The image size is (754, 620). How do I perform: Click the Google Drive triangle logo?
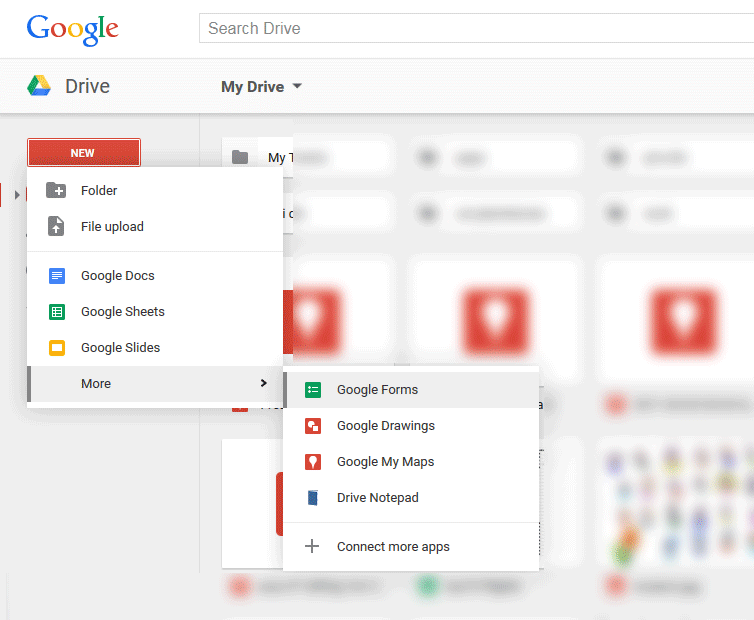(39, 86)
